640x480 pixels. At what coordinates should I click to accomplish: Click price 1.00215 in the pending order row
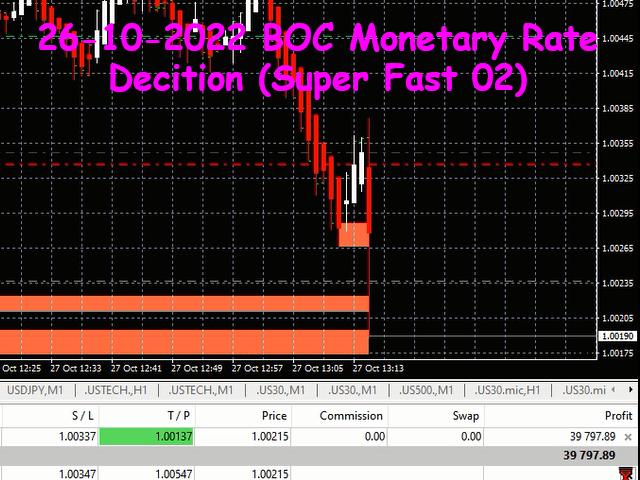(270, 474)
